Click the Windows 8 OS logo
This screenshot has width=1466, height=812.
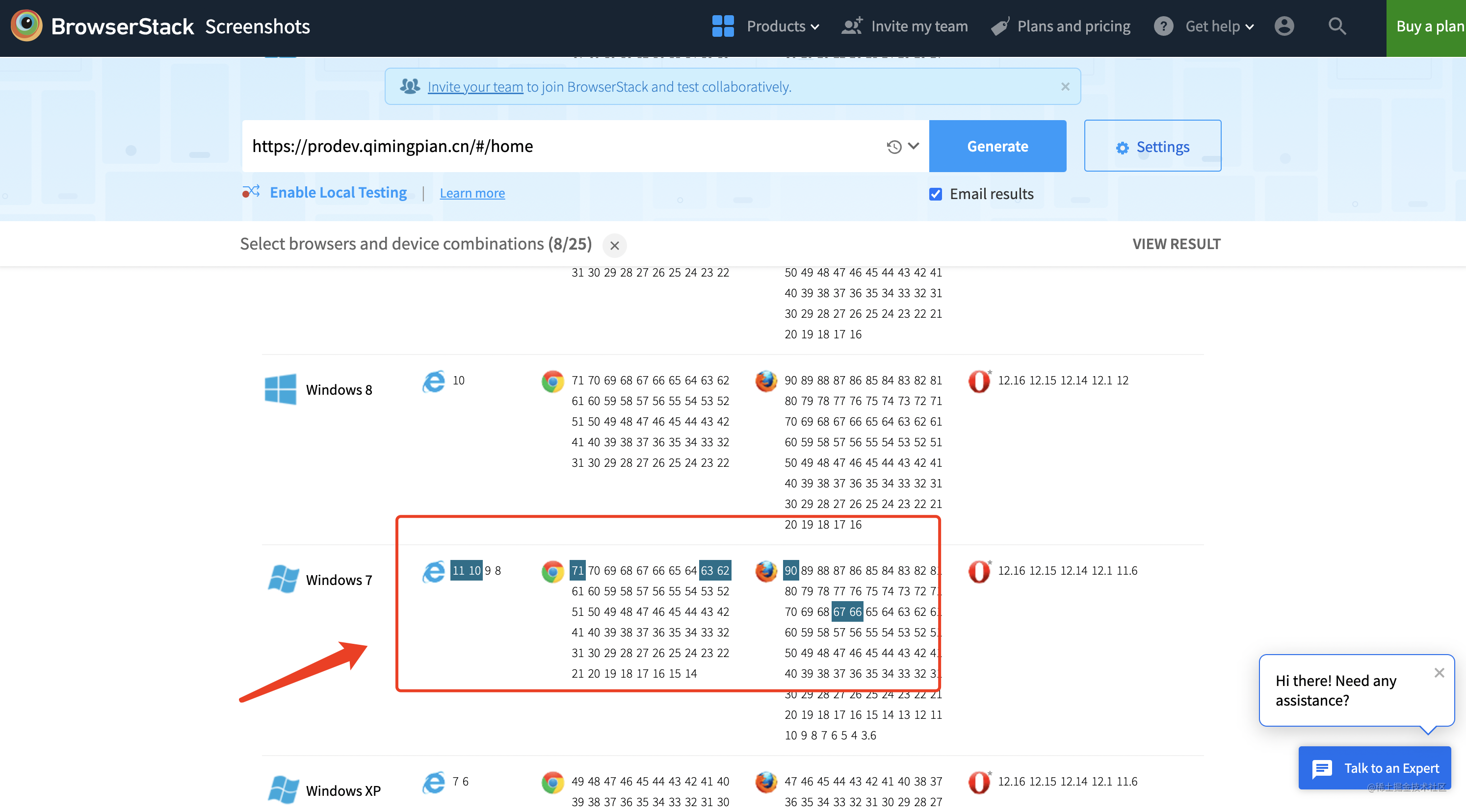(x=280, y=389)
